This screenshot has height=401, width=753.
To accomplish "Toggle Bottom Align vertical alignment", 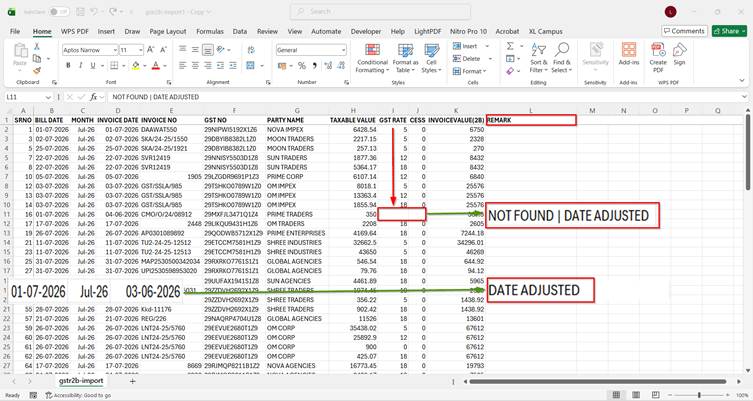I will [x=207, y=49].
